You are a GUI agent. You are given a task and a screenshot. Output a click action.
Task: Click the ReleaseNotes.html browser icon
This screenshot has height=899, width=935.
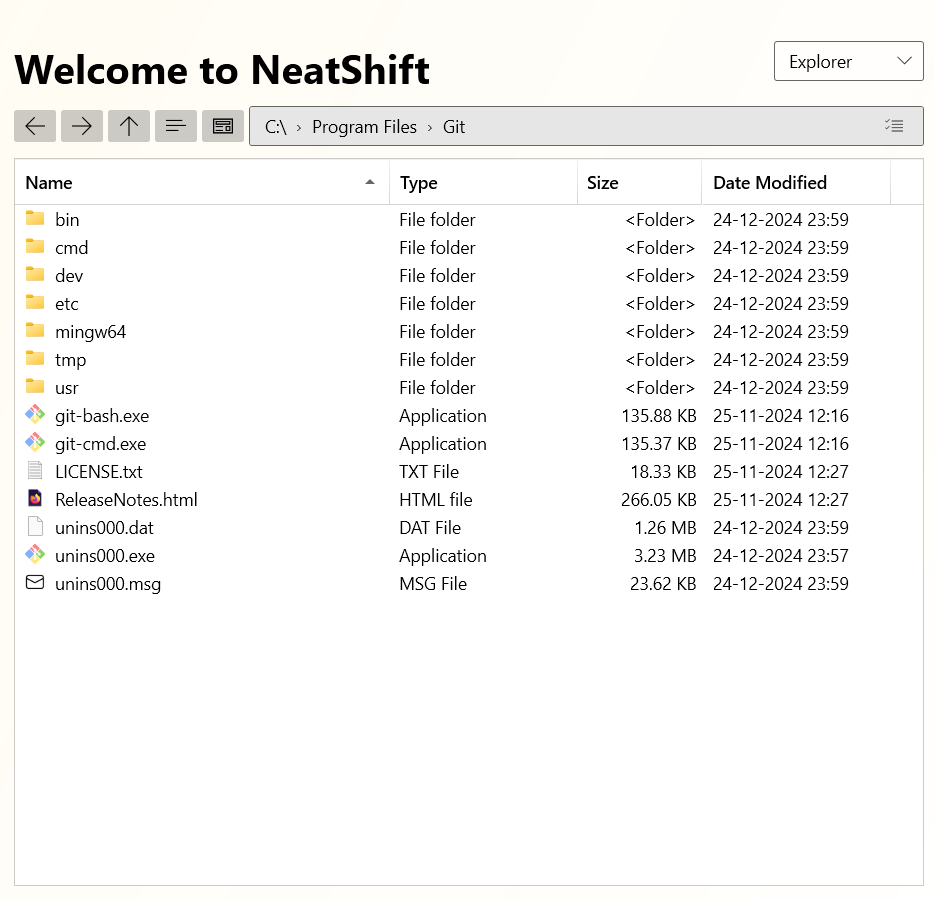click(x=34, y=499)
